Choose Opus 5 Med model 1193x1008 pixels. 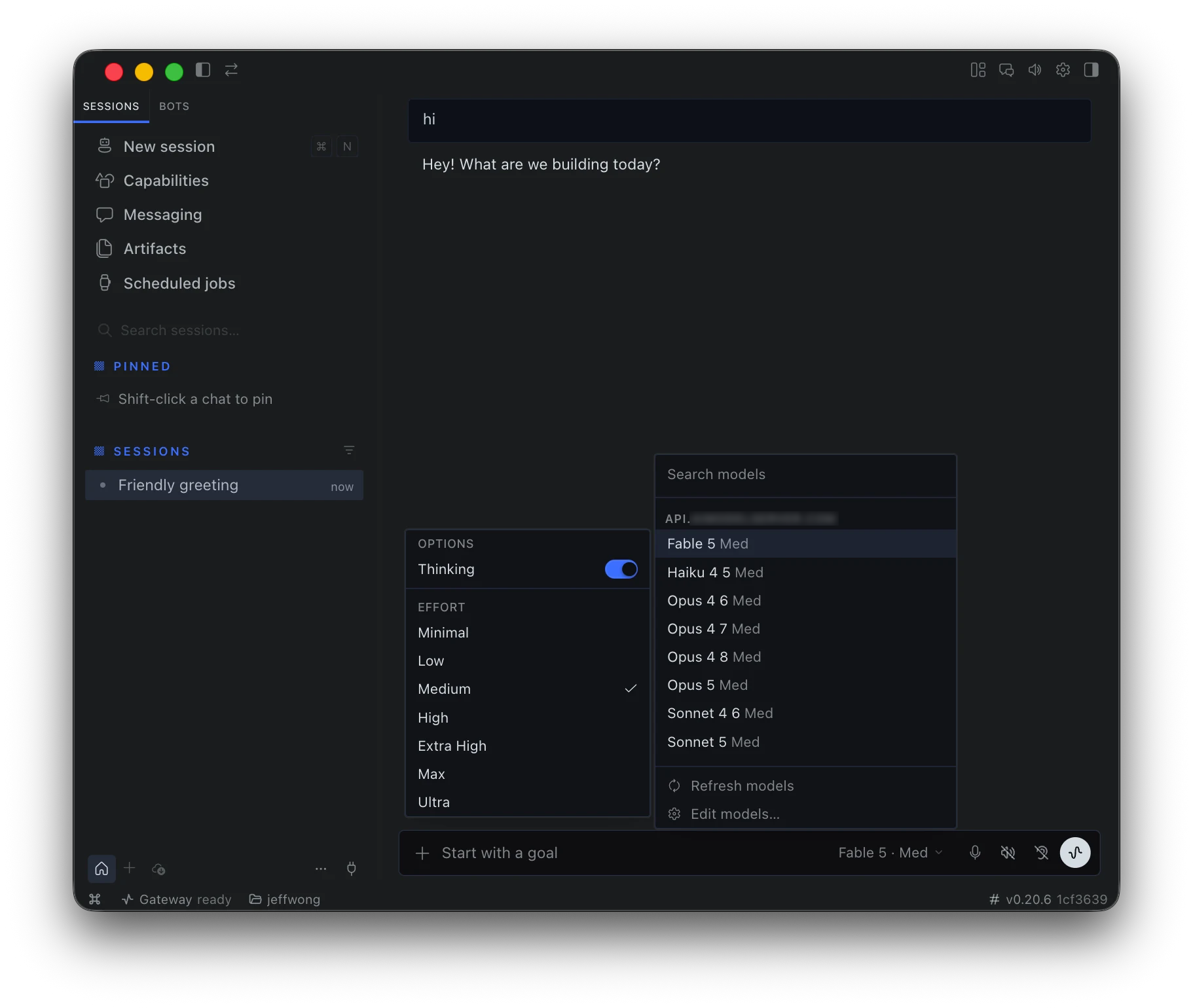(805, 685)
